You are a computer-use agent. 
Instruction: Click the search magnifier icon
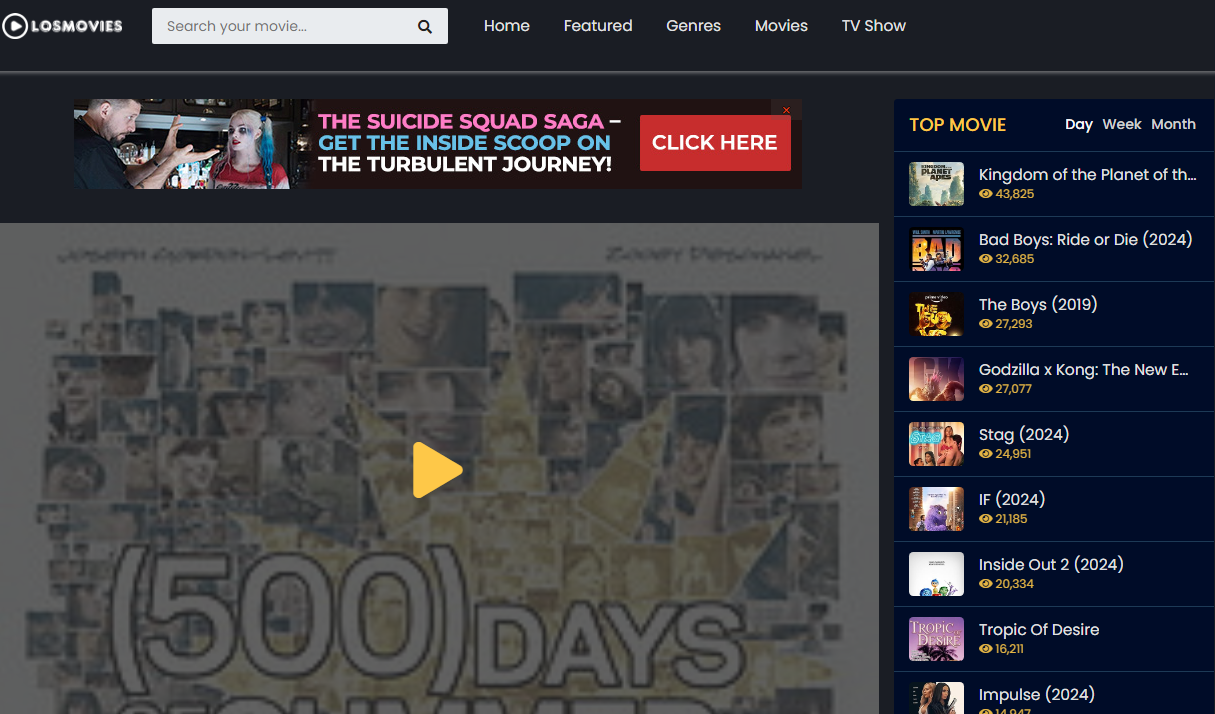point(425,27)
